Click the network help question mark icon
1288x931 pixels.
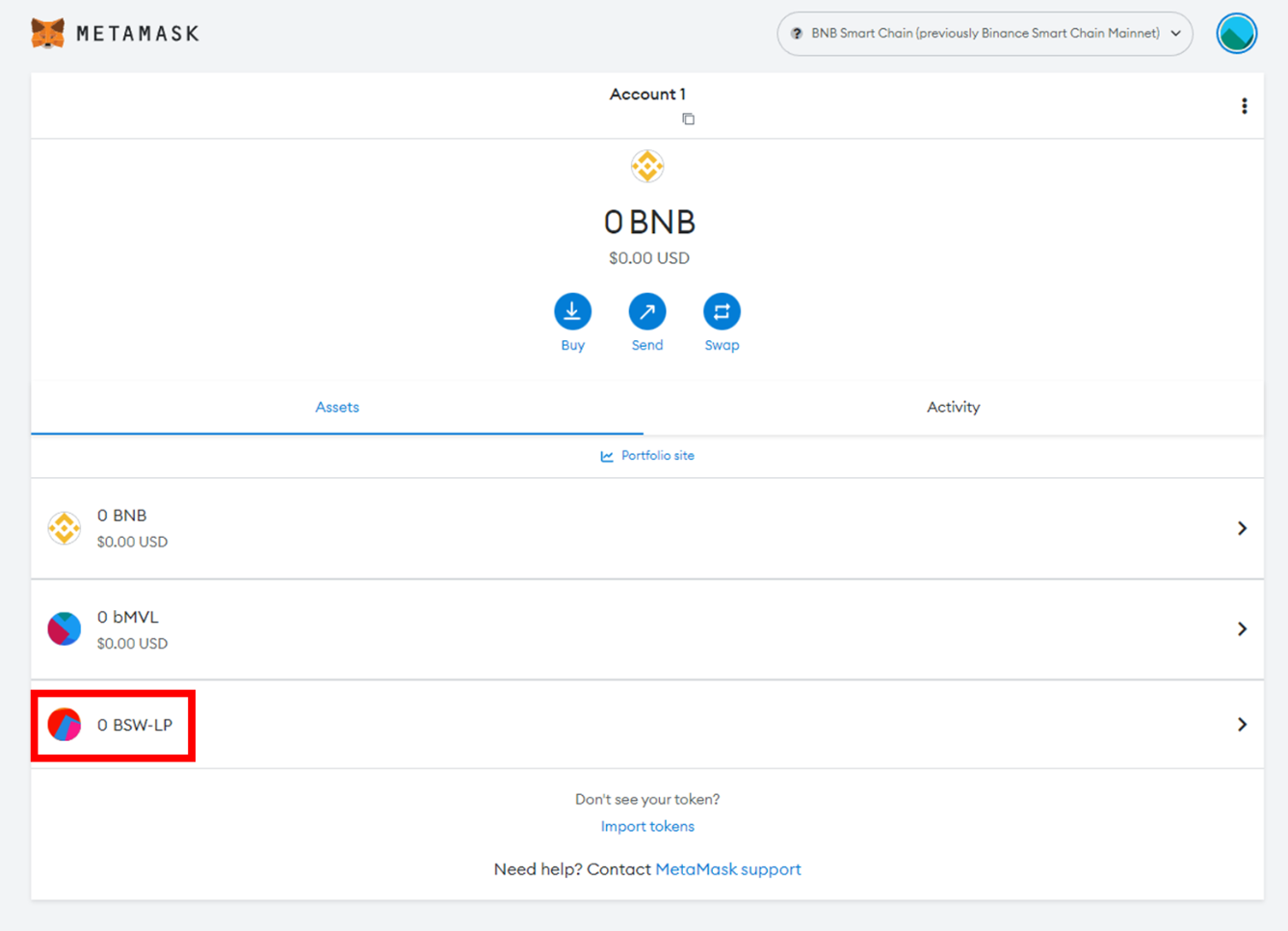tap(797, 34)
